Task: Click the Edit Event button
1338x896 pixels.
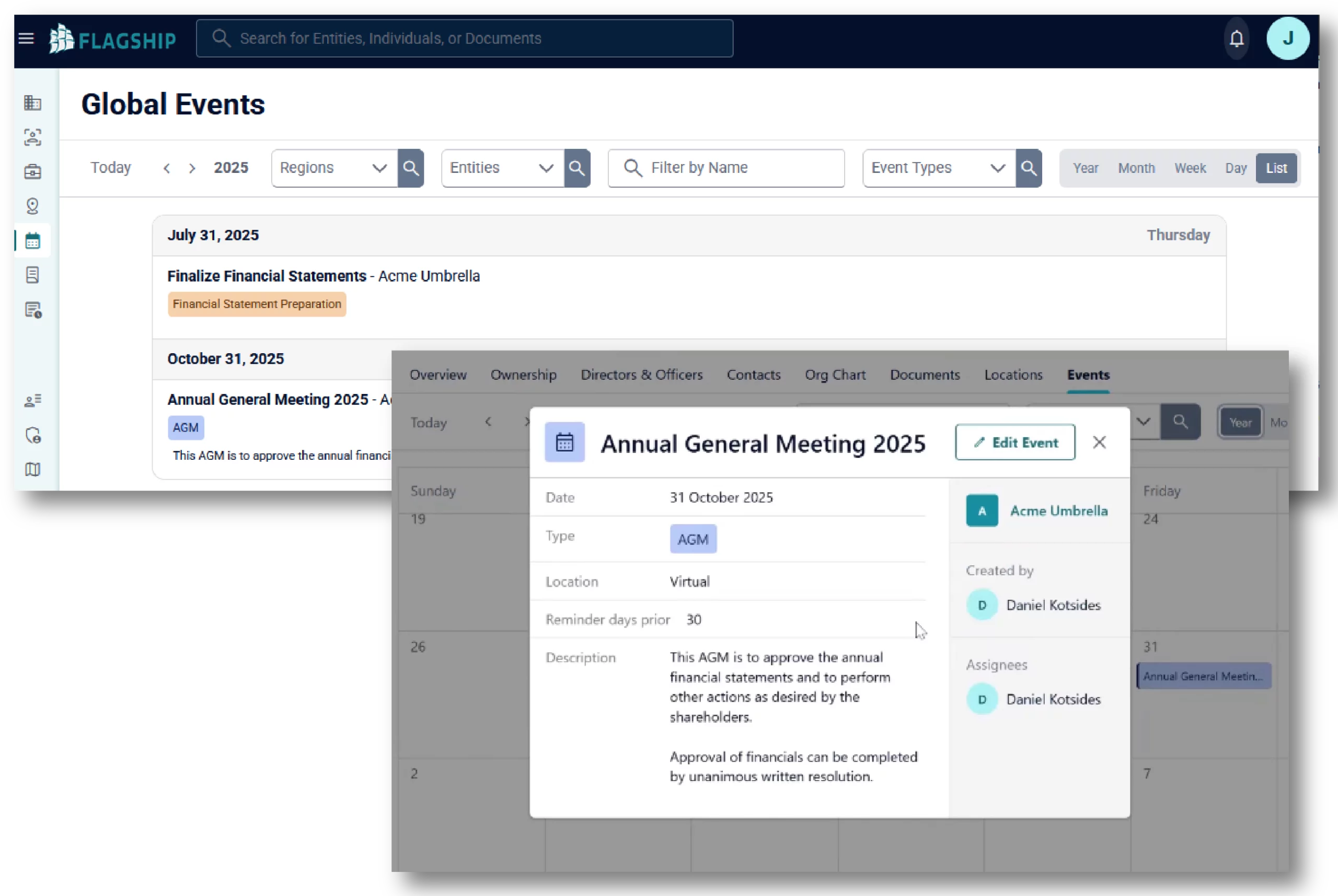Action: point(1015,443)
